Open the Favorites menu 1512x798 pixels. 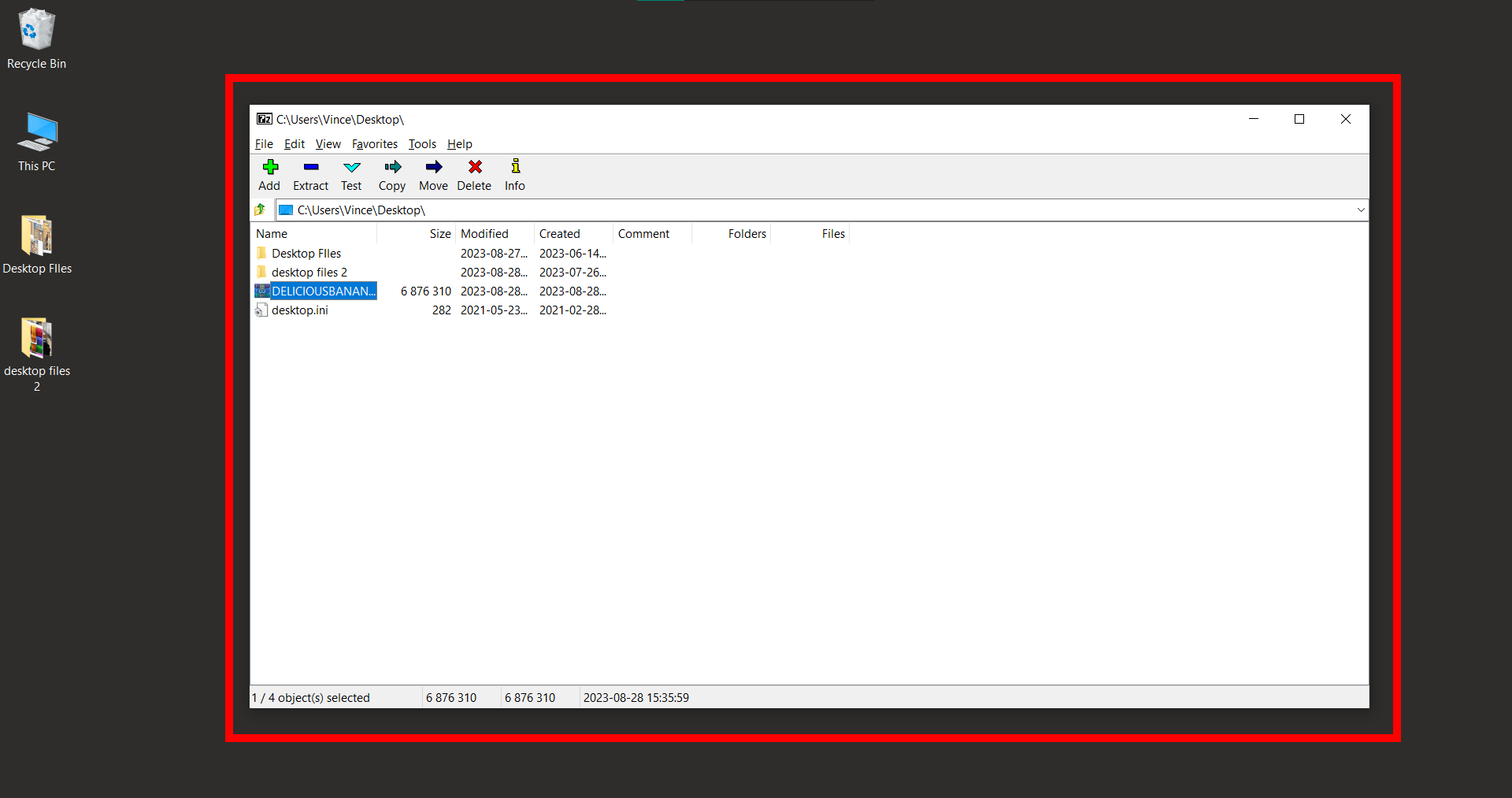coord(374,144)
